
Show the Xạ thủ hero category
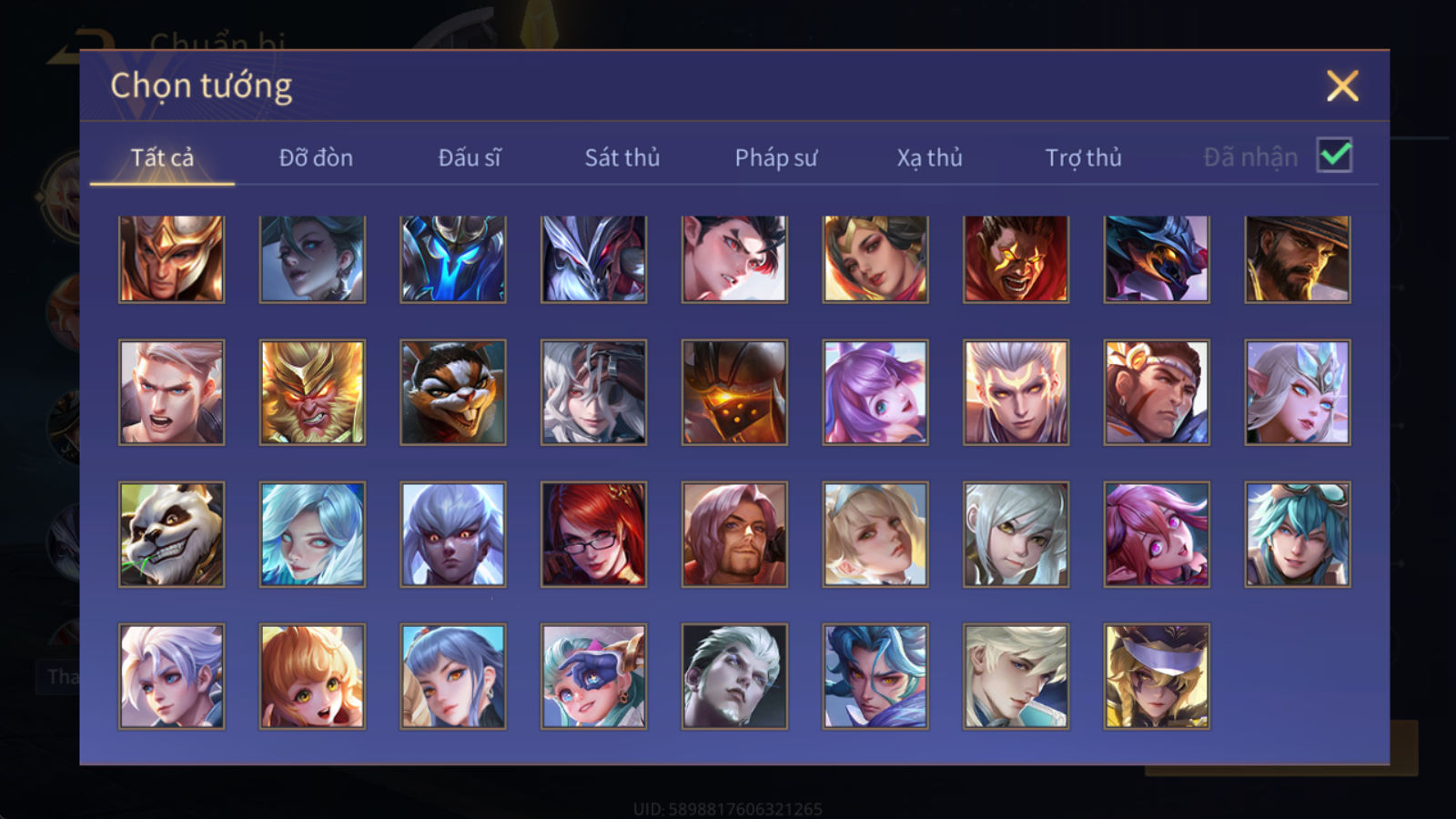[x=929, y=157]
